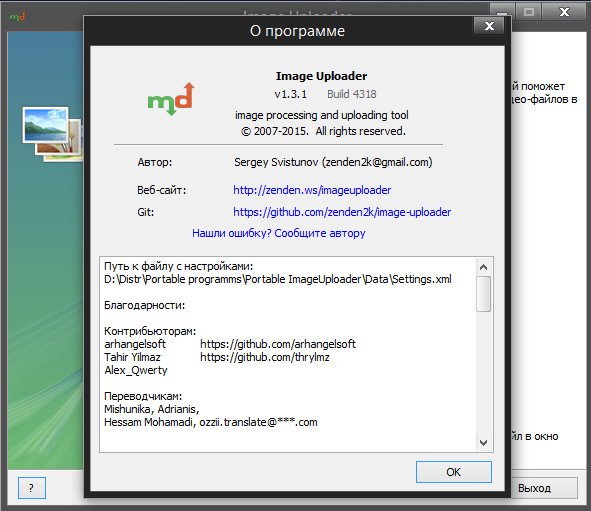Click the Image Uploader logo in the dialog
Image resolution: width=591 pixels, height=511 pixels.
click(x=171, y=99)
